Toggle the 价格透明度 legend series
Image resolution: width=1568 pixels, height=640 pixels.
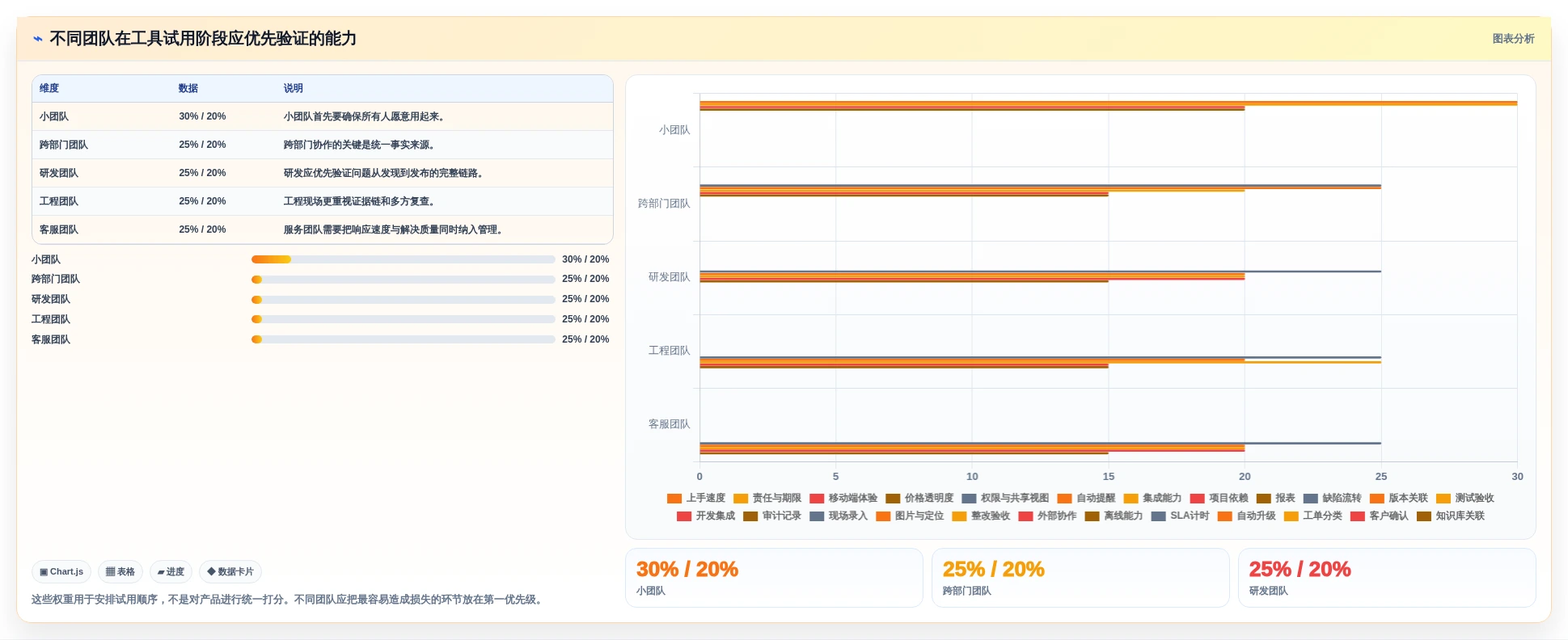919,498
